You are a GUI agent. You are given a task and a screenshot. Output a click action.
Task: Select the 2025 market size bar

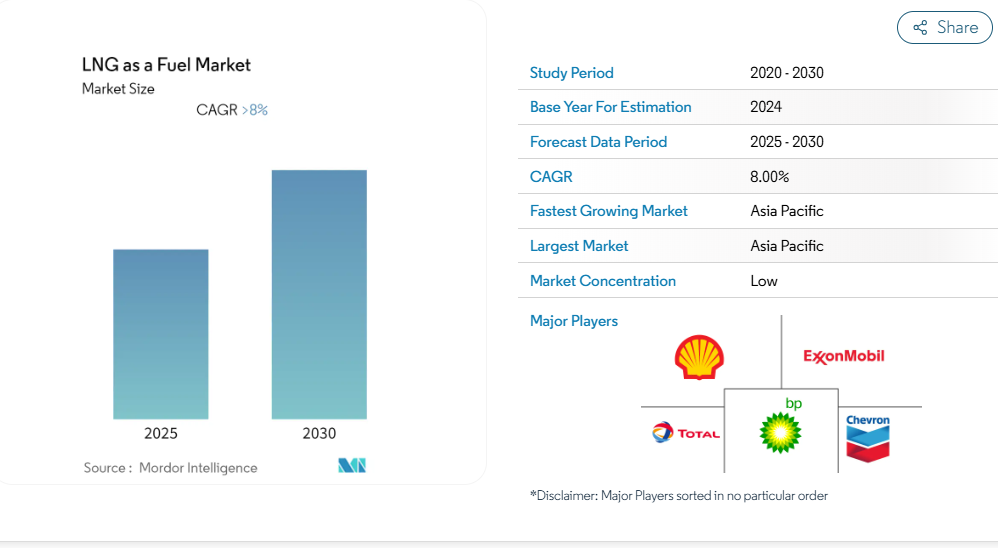click(x=160, y=334)
